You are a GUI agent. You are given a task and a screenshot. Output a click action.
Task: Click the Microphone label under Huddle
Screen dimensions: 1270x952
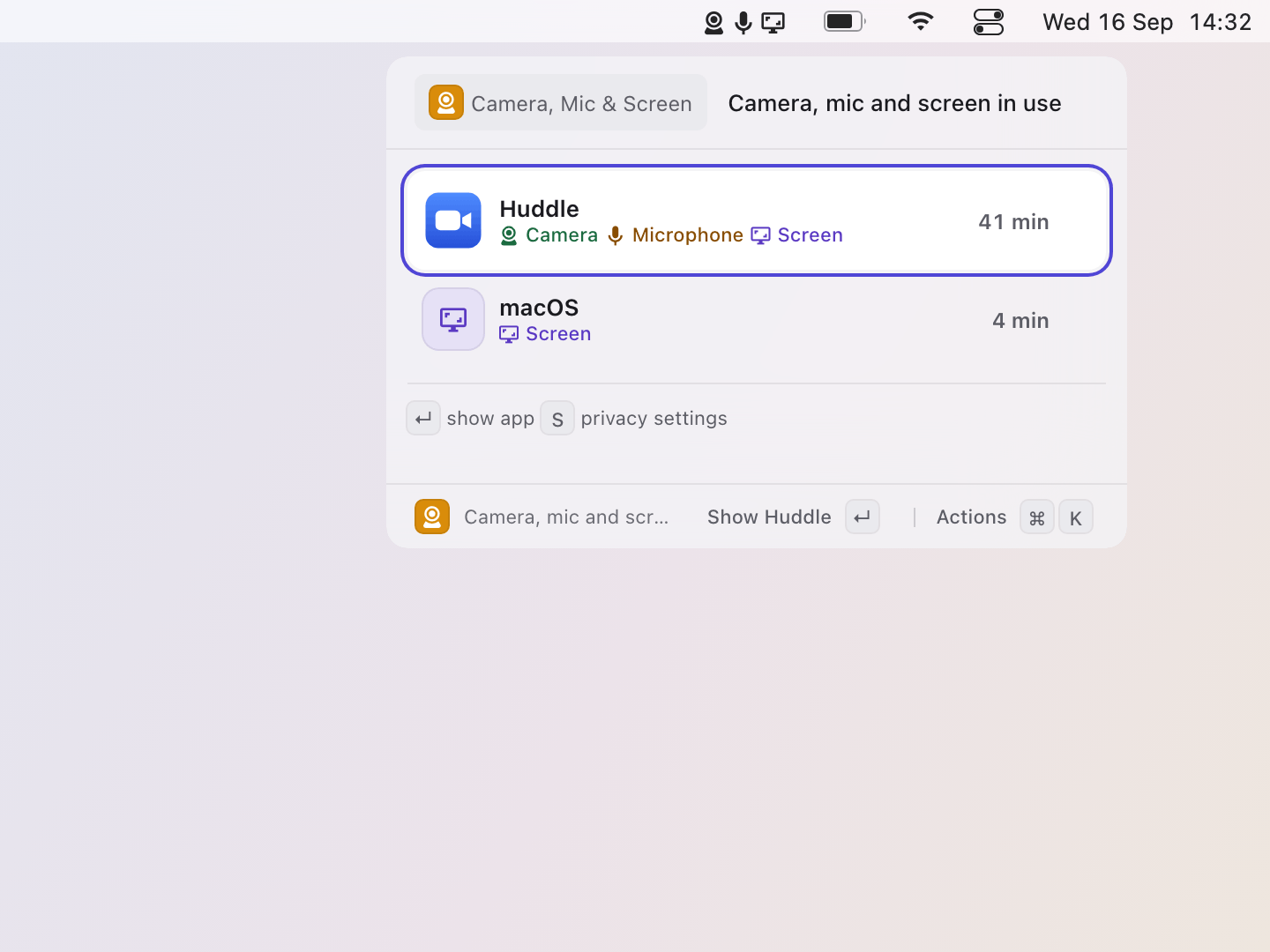pyautogui.click(x=688, y=235)
